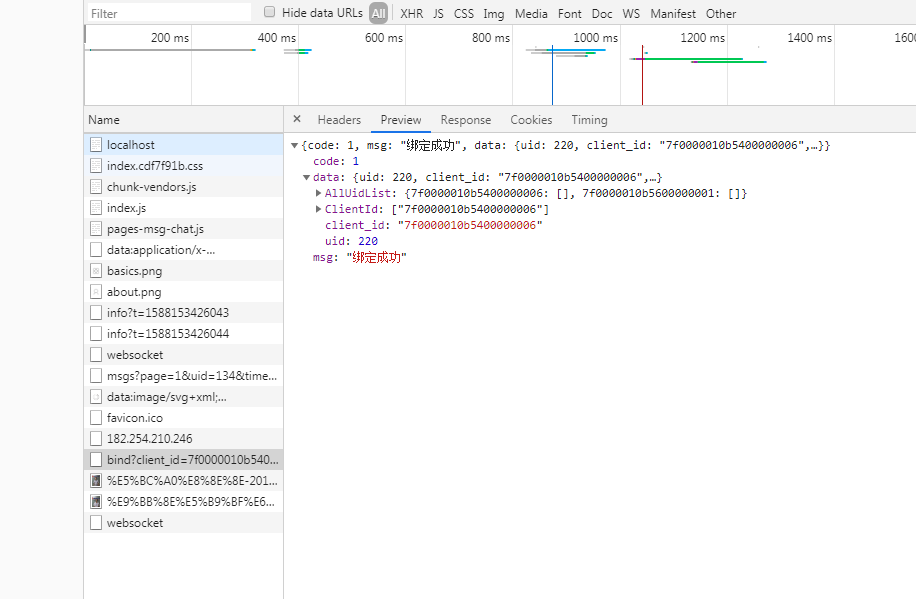Filter requests by XHR type
Image resolution: width=916 pixels, height=599 pixels.
pos(412,13)
